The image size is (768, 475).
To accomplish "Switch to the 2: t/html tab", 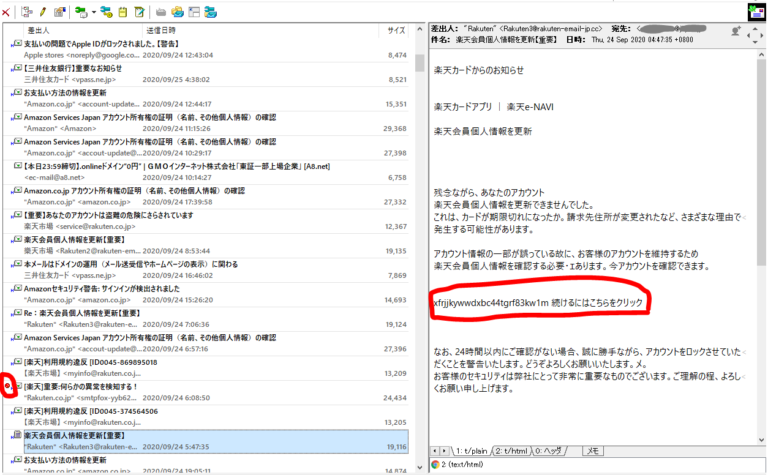I will coord(511,451).
